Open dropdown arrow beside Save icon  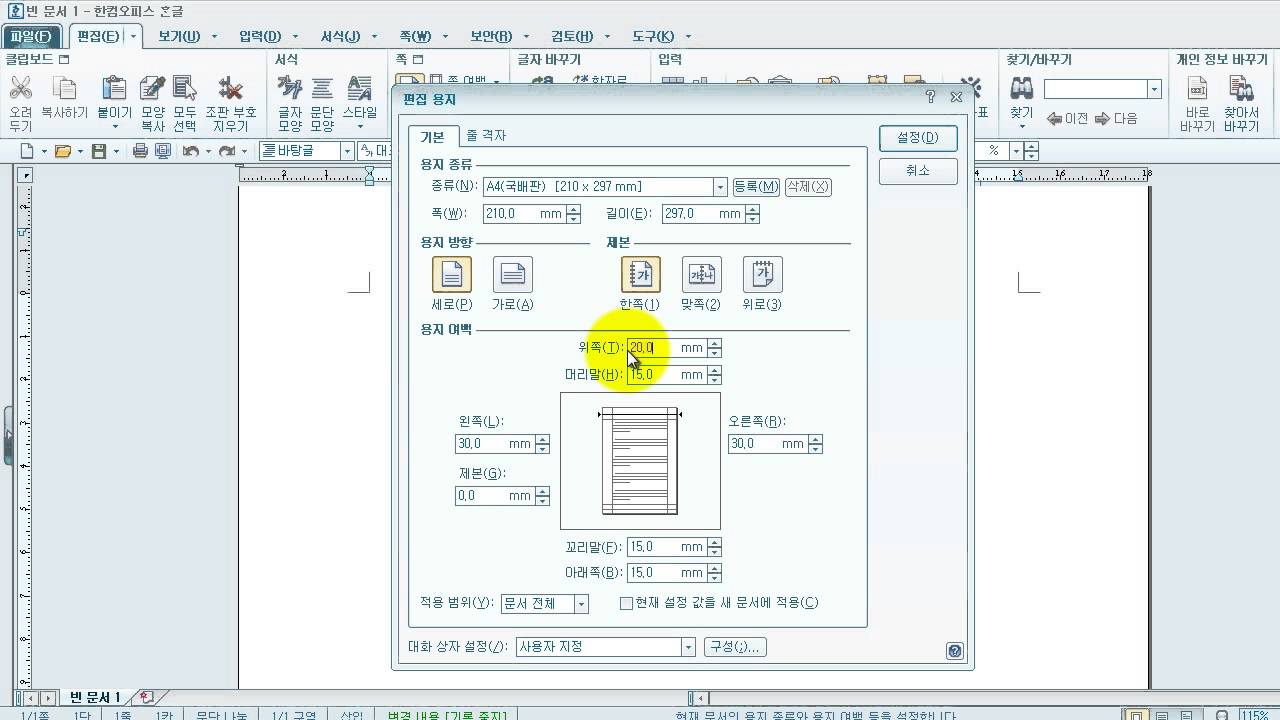116,152
